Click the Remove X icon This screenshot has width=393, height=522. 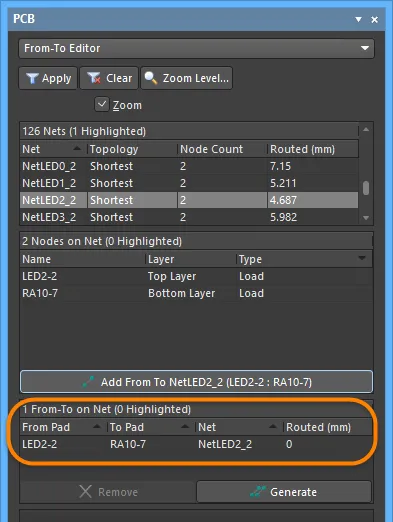[86, 492]
